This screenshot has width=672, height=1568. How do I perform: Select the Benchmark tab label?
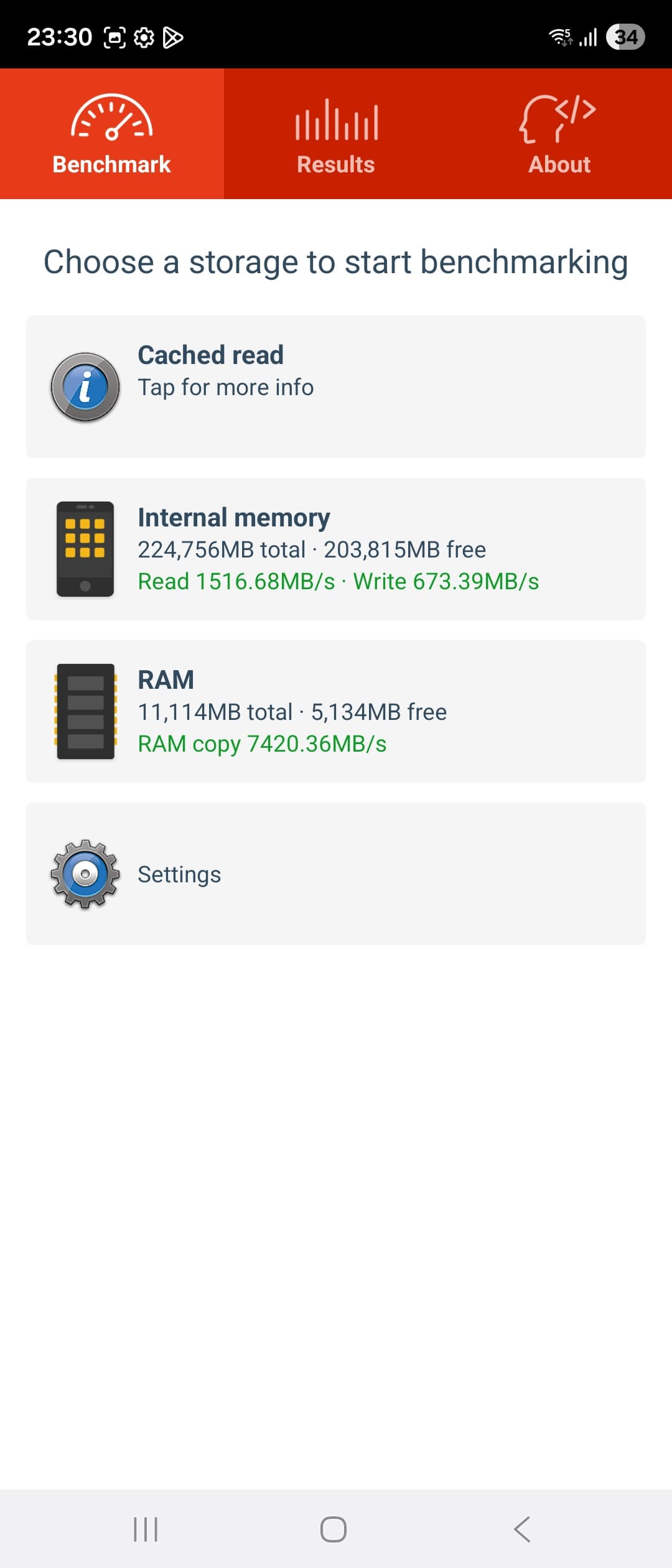[x=112, y=165]
